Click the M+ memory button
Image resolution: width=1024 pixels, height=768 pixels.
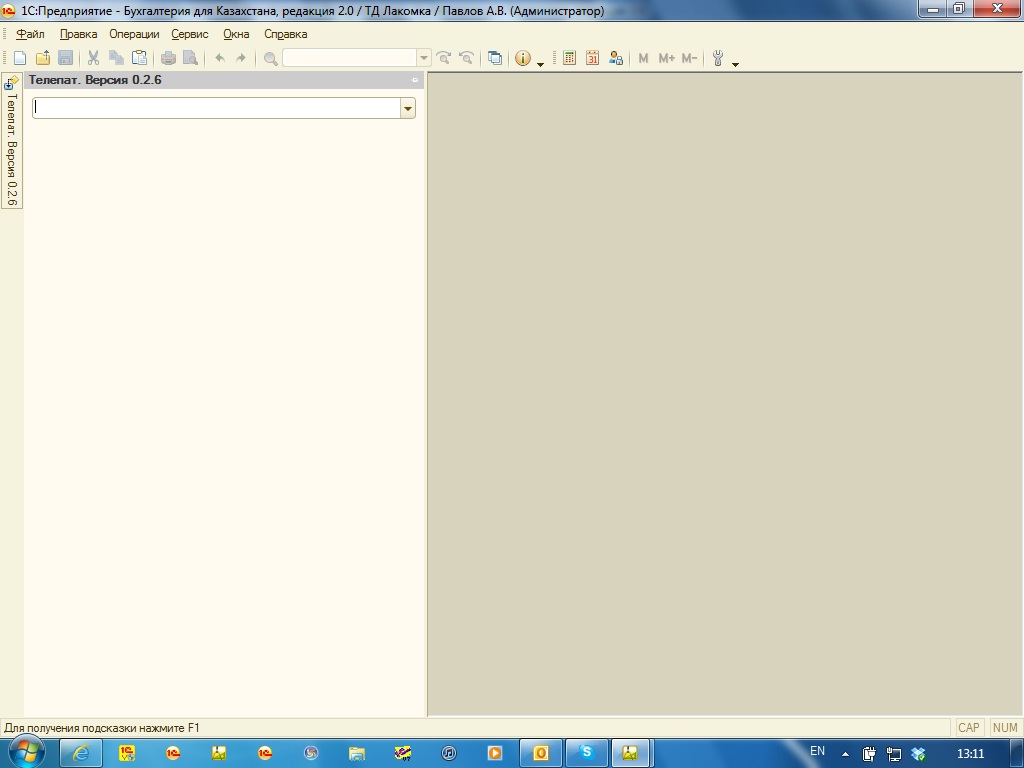pyautogui.click(x=666, y=58)
